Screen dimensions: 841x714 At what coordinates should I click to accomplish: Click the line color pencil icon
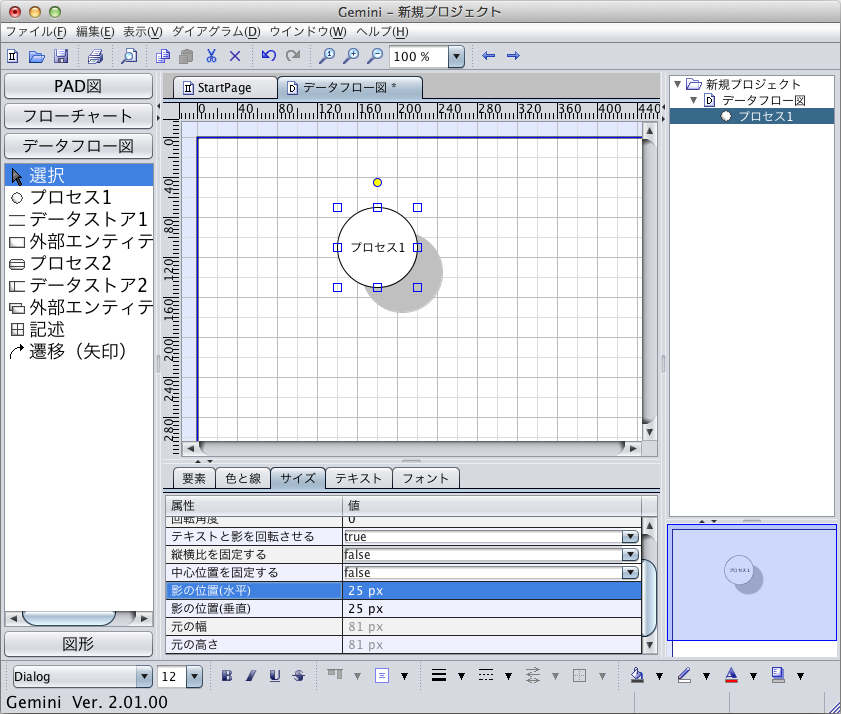click(x=684, y=675)
